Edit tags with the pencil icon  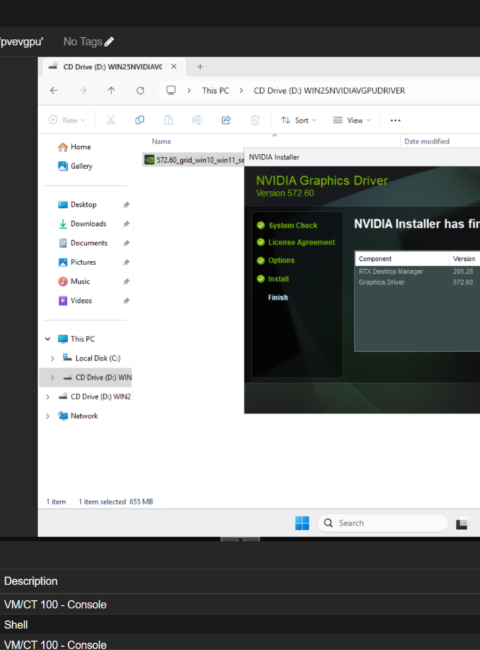pos(109,42)
